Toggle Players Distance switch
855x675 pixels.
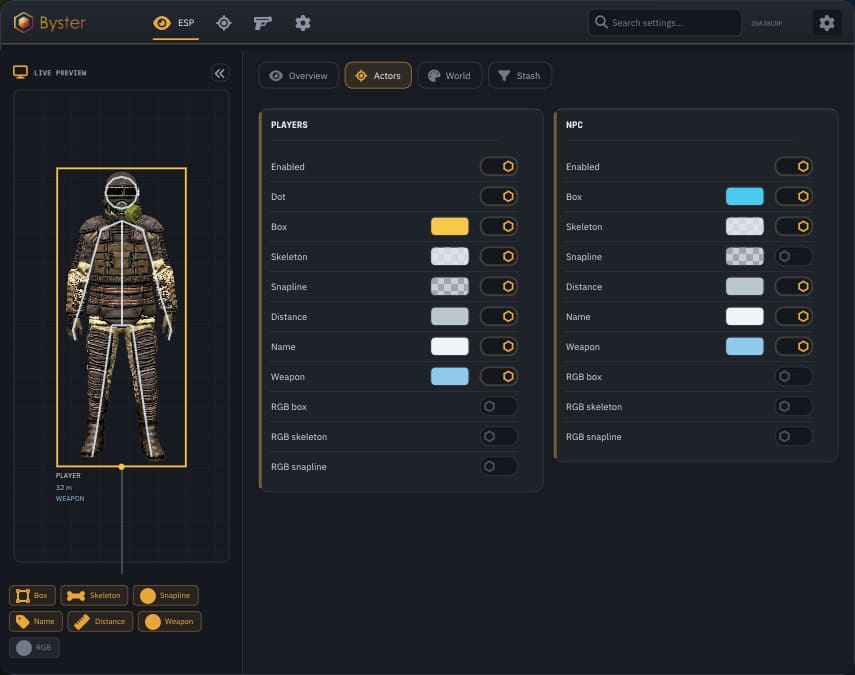click(x=498, y=316)
